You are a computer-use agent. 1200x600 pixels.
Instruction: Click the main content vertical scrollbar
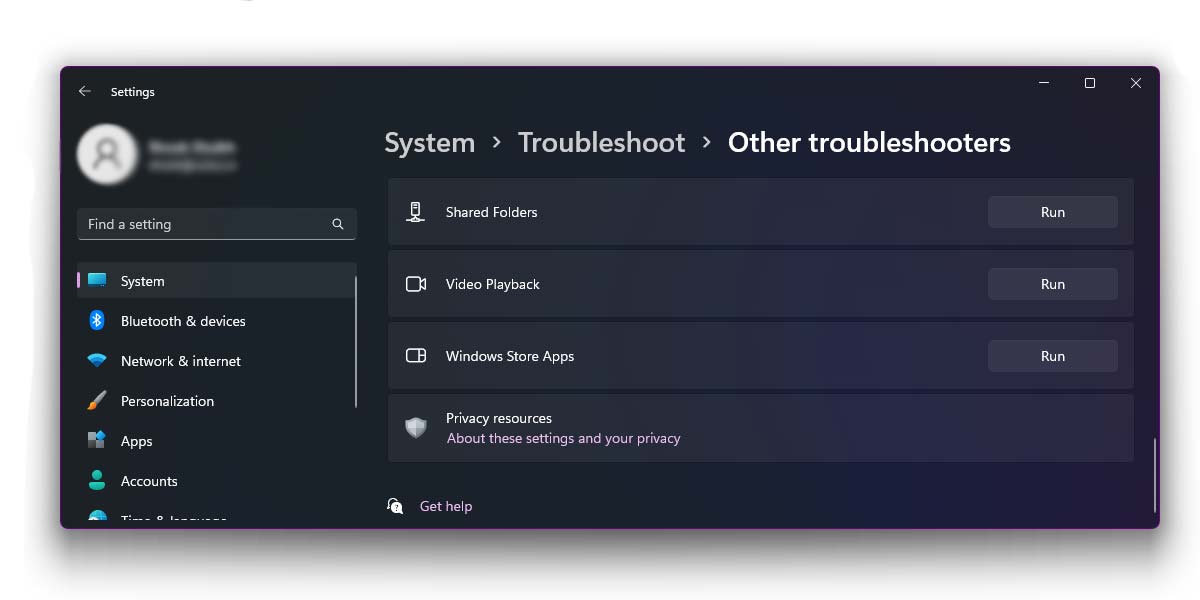[x=1154, y=475]
